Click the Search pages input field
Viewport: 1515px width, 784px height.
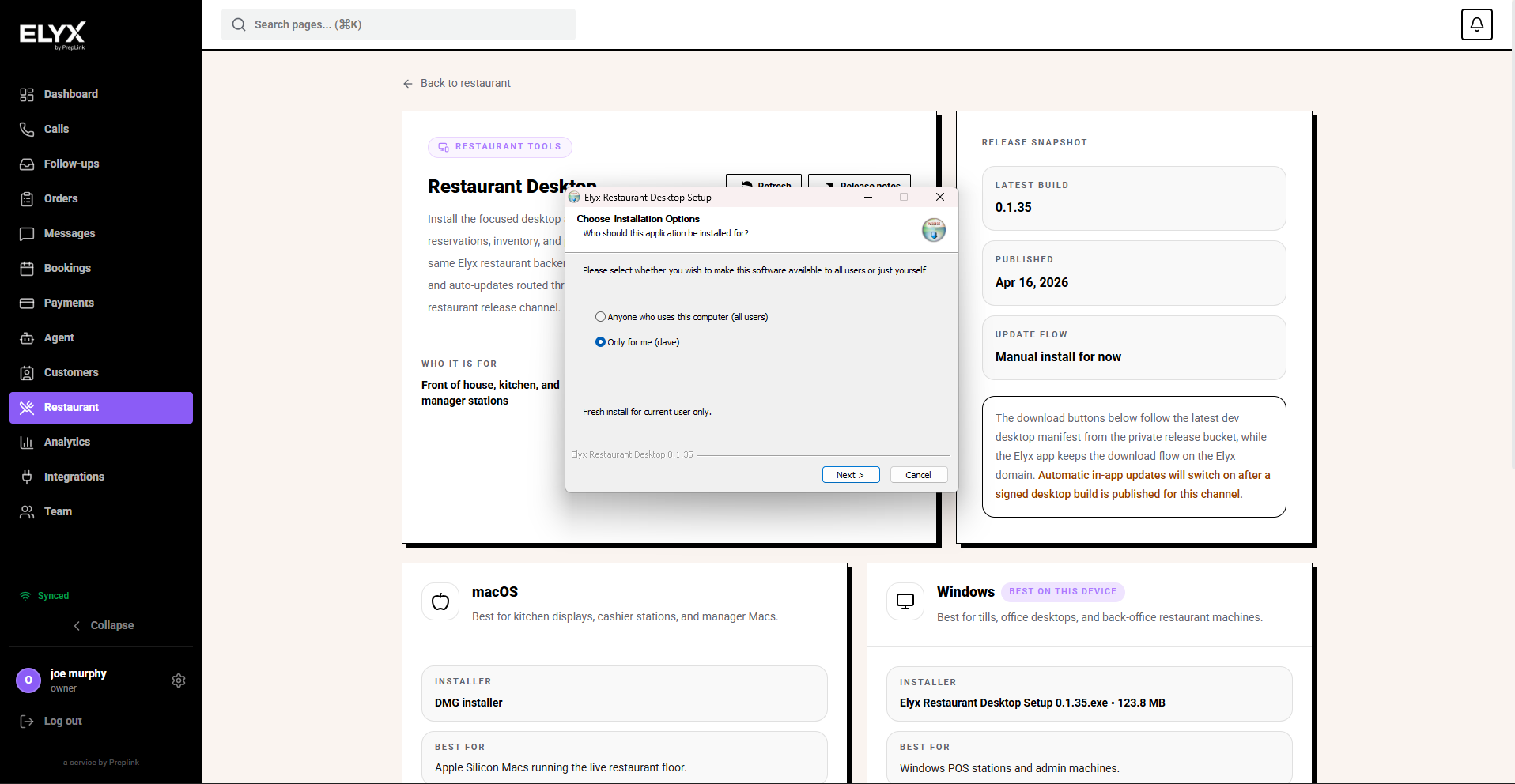pos(399,24)
